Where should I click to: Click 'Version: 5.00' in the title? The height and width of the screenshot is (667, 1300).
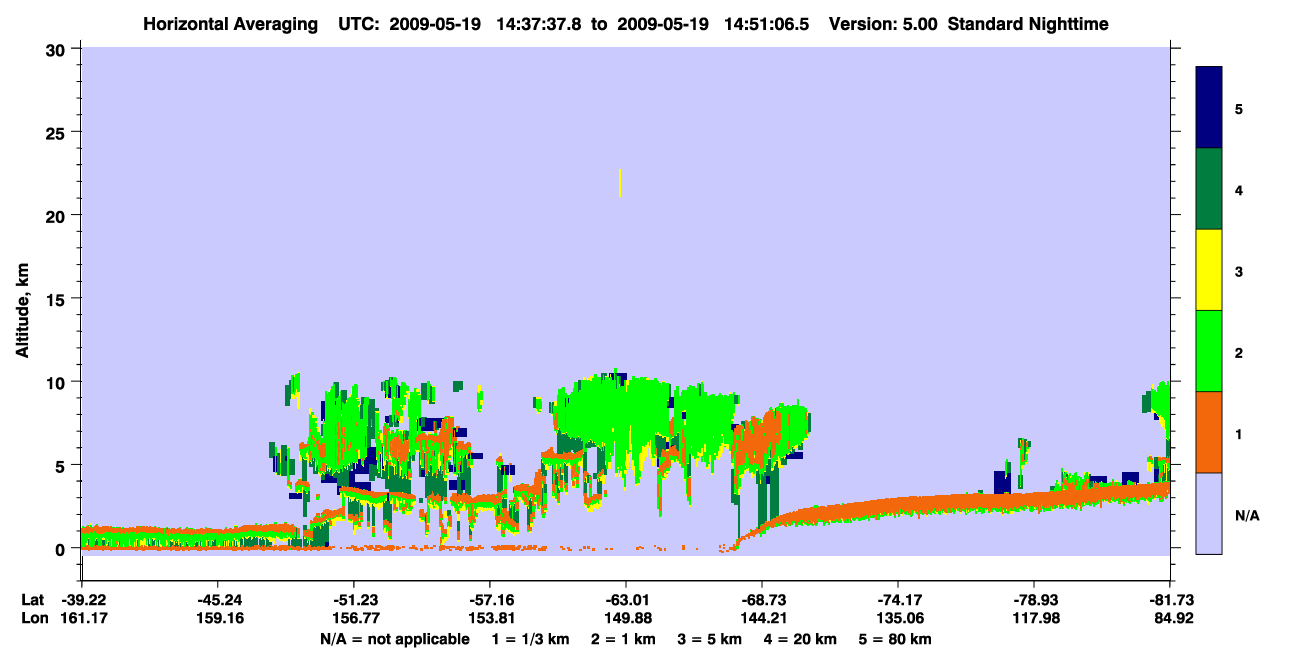coord(883,23)
